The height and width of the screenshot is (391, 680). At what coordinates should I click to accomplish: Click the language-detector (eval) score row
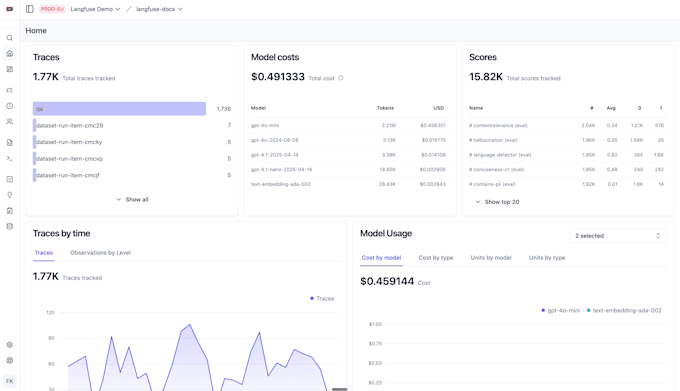click(x=568, y=155)
